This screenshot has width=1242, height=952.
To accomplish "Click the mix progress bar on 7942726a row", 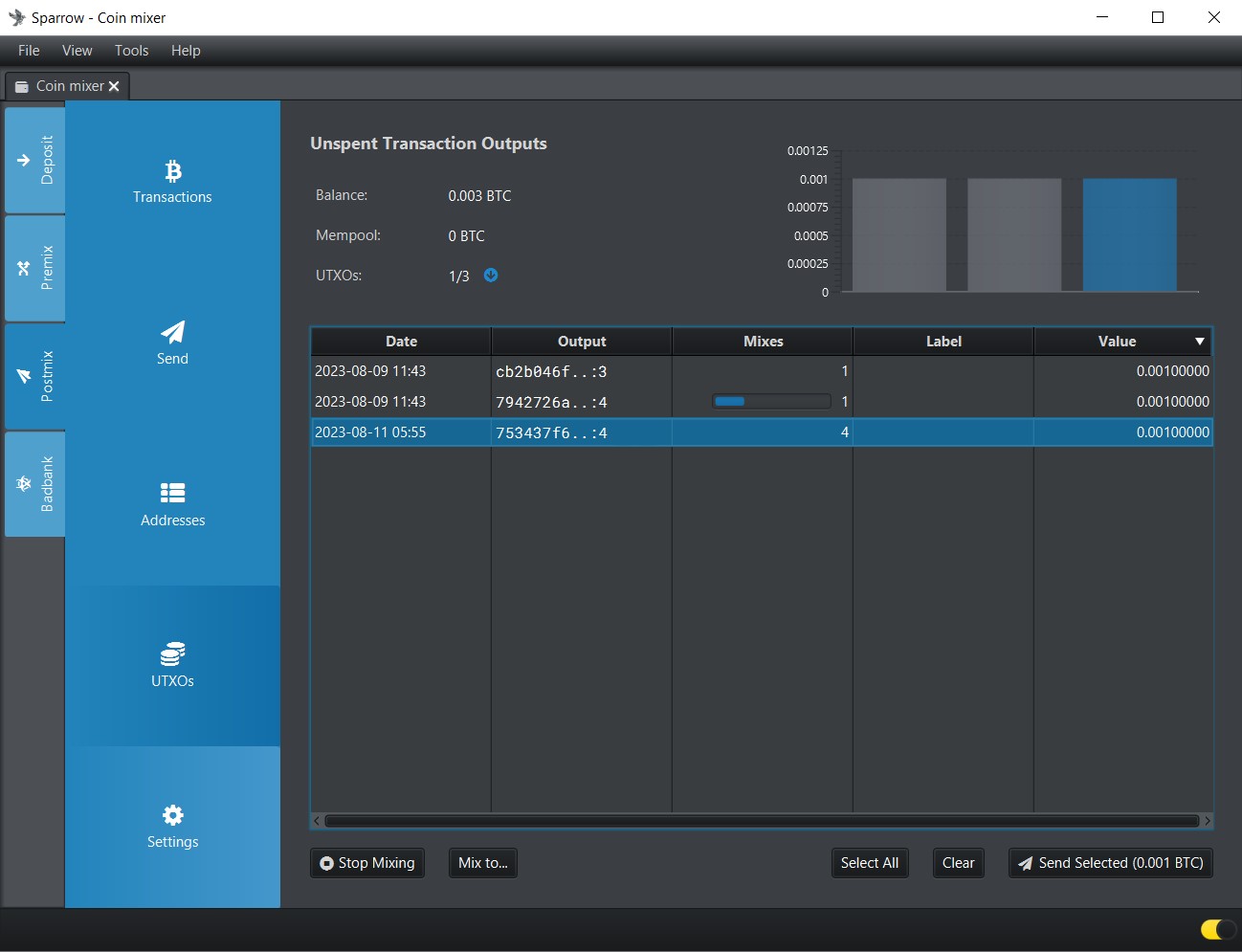I will [770, 402].
